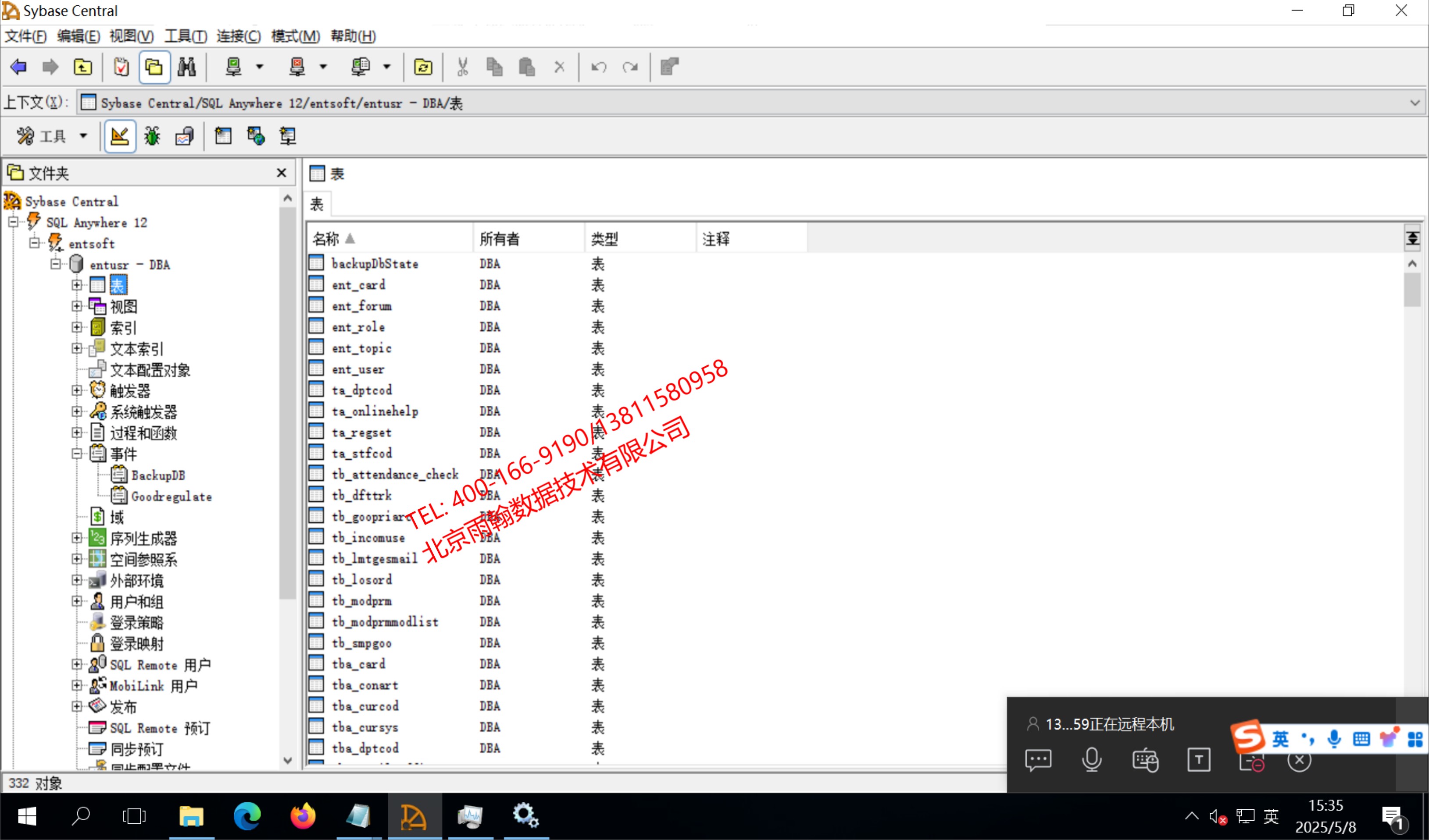The image size is (1429, 840).
Task: Expand the 用户和组 tree node
Action: pos(77,601)
